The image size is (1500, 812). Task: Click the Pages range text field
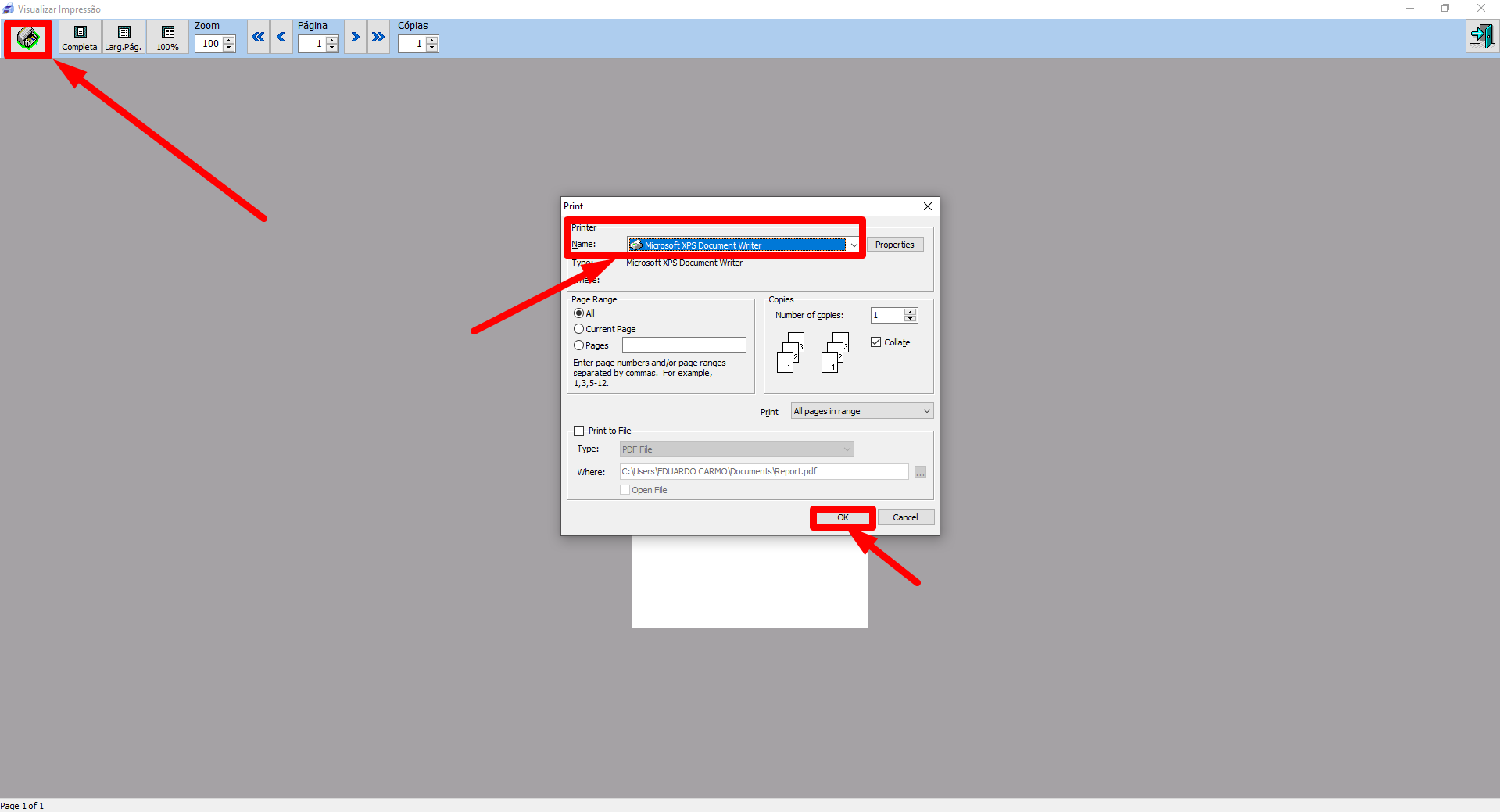click(x=684, y=345)
